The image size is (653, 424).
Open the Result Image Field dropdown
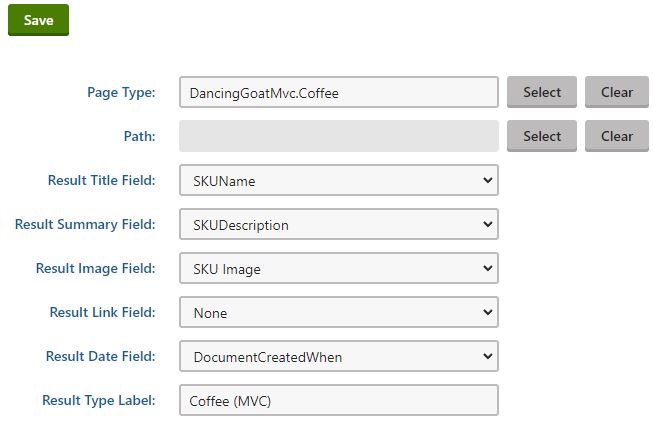pos(338,268)
